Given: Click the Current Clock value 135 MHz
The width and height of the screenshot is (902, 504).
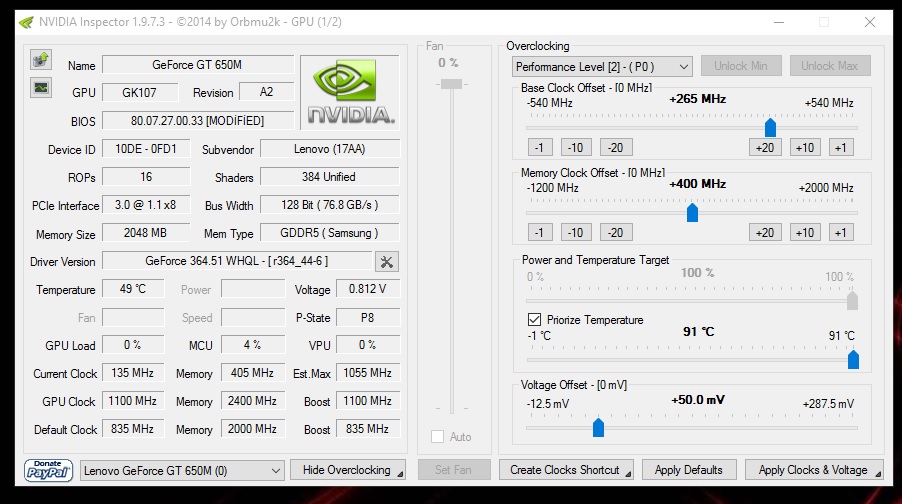Looking at the screenshot, I should tap(133, 373).
